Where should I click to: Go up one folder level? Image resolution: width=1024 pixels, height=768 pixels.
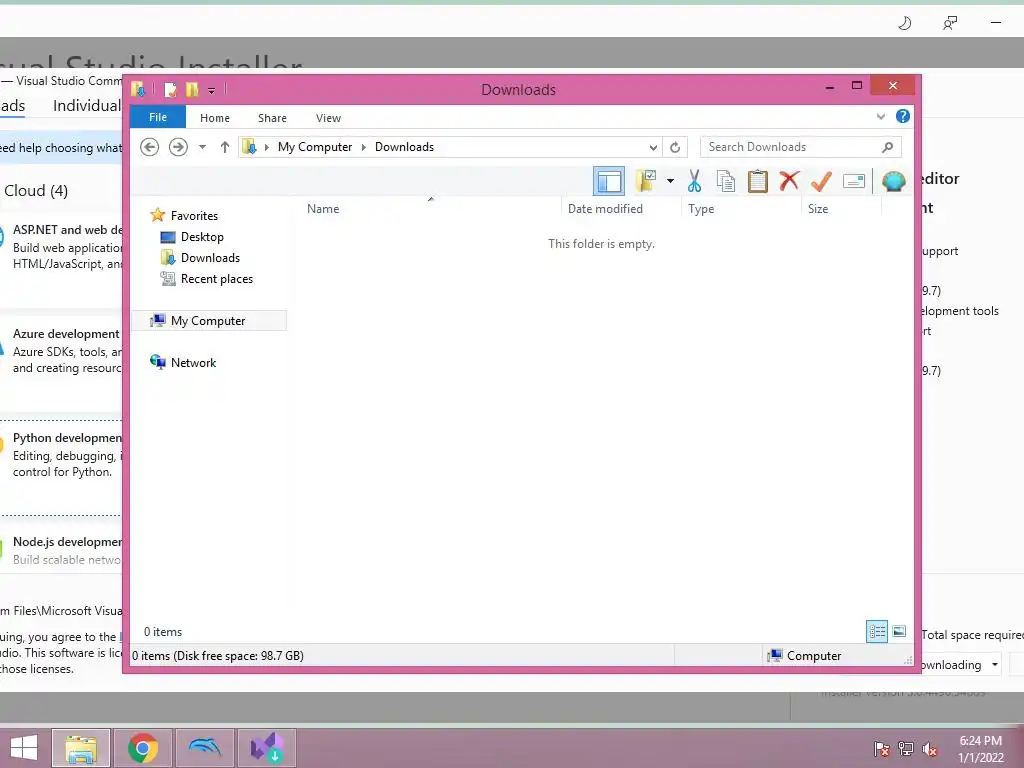(x=225, y=147)
